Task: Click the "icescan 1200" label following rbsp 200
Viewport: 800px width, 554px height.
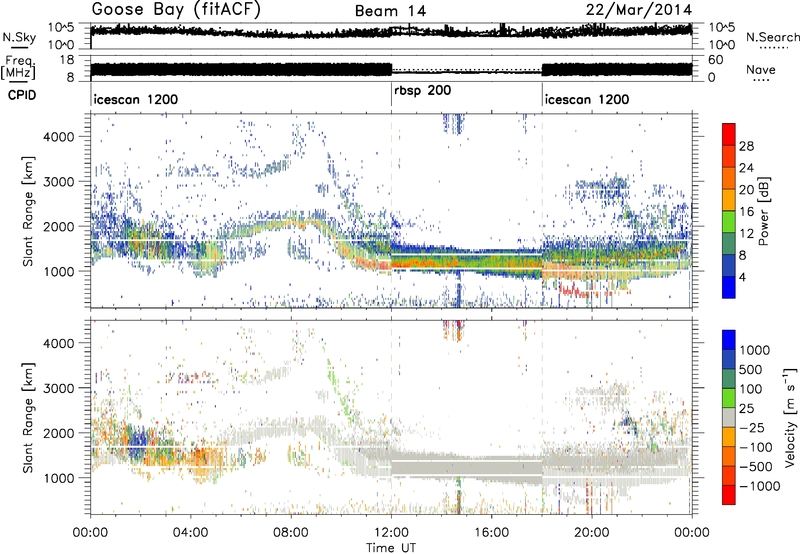Action: 587,99
